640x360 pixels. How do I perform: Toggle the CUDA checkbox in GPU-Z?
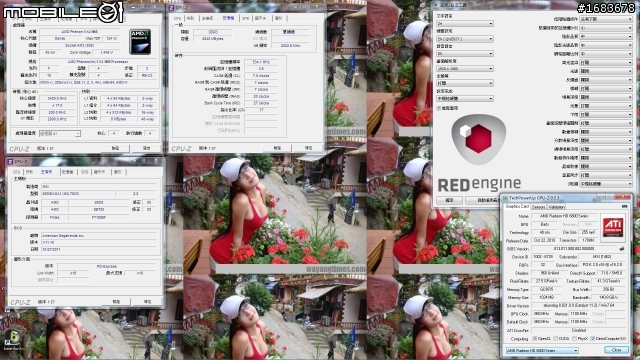click(556, 339)
